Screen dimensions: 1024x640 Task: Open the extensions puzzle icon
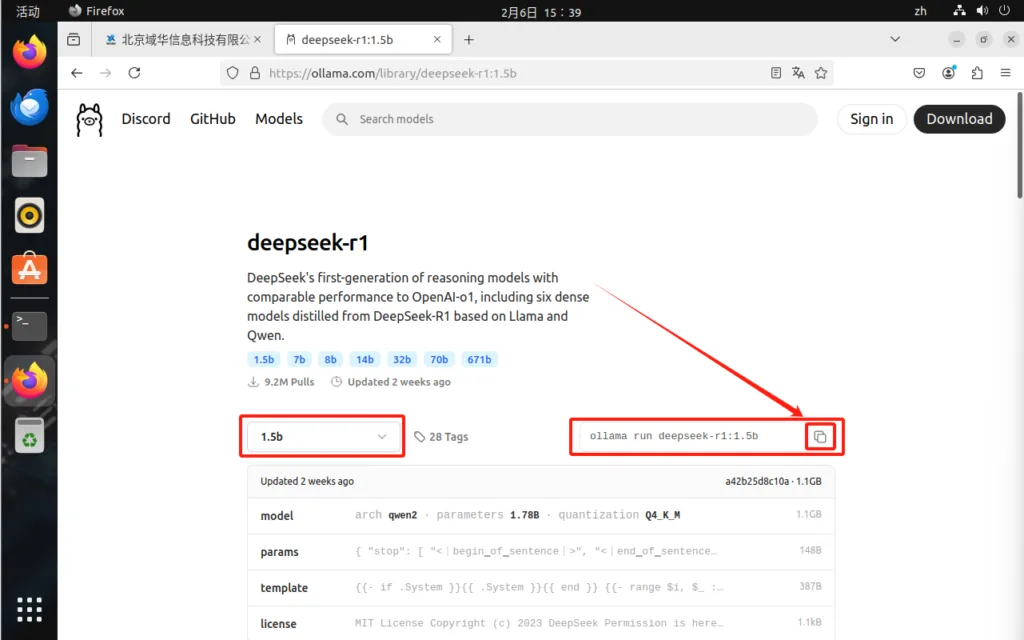977,73
